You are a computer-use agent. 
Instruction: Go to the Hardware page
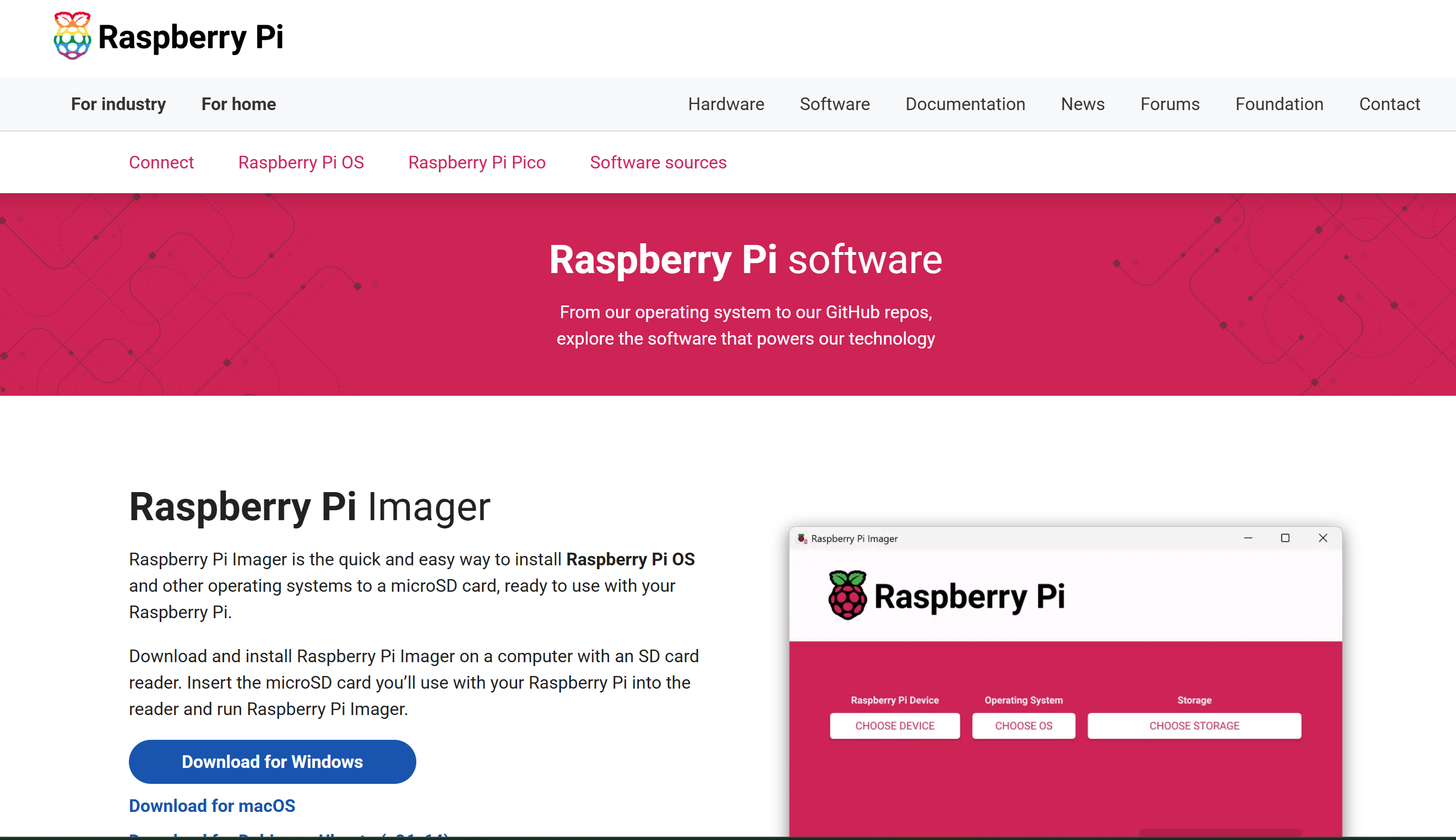(725, 104)
